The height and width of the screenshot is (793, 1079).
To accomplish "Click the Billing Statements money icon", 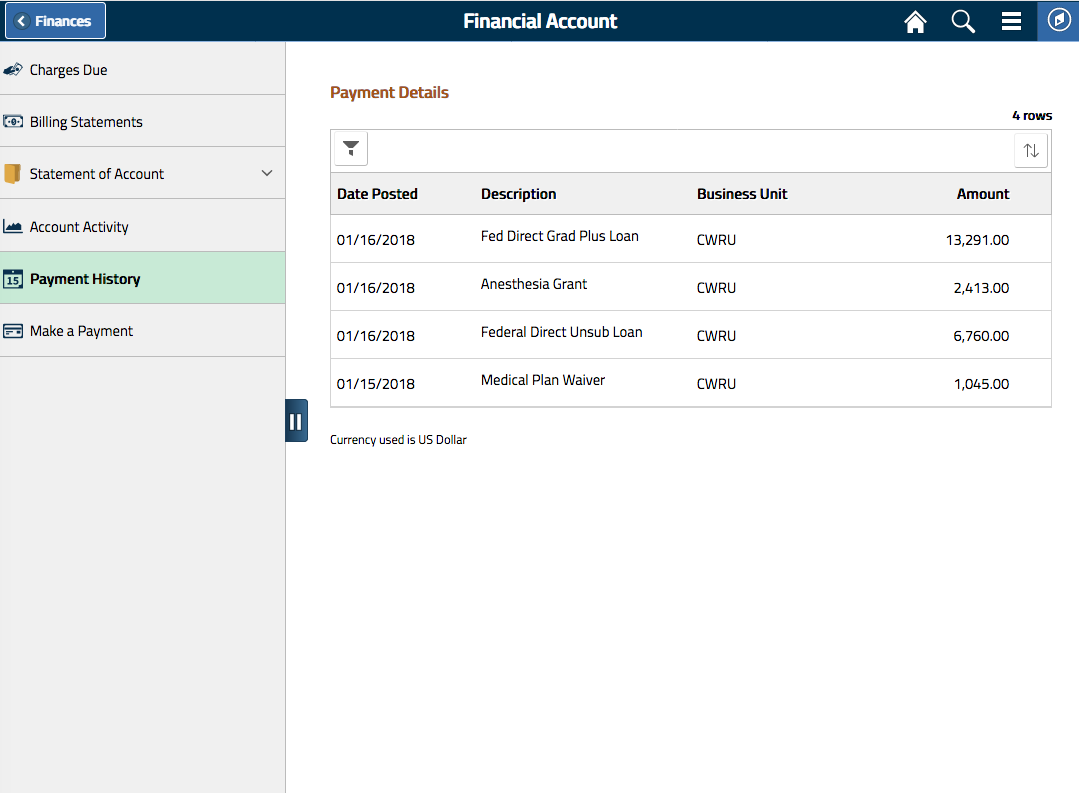I will [13, 122].
